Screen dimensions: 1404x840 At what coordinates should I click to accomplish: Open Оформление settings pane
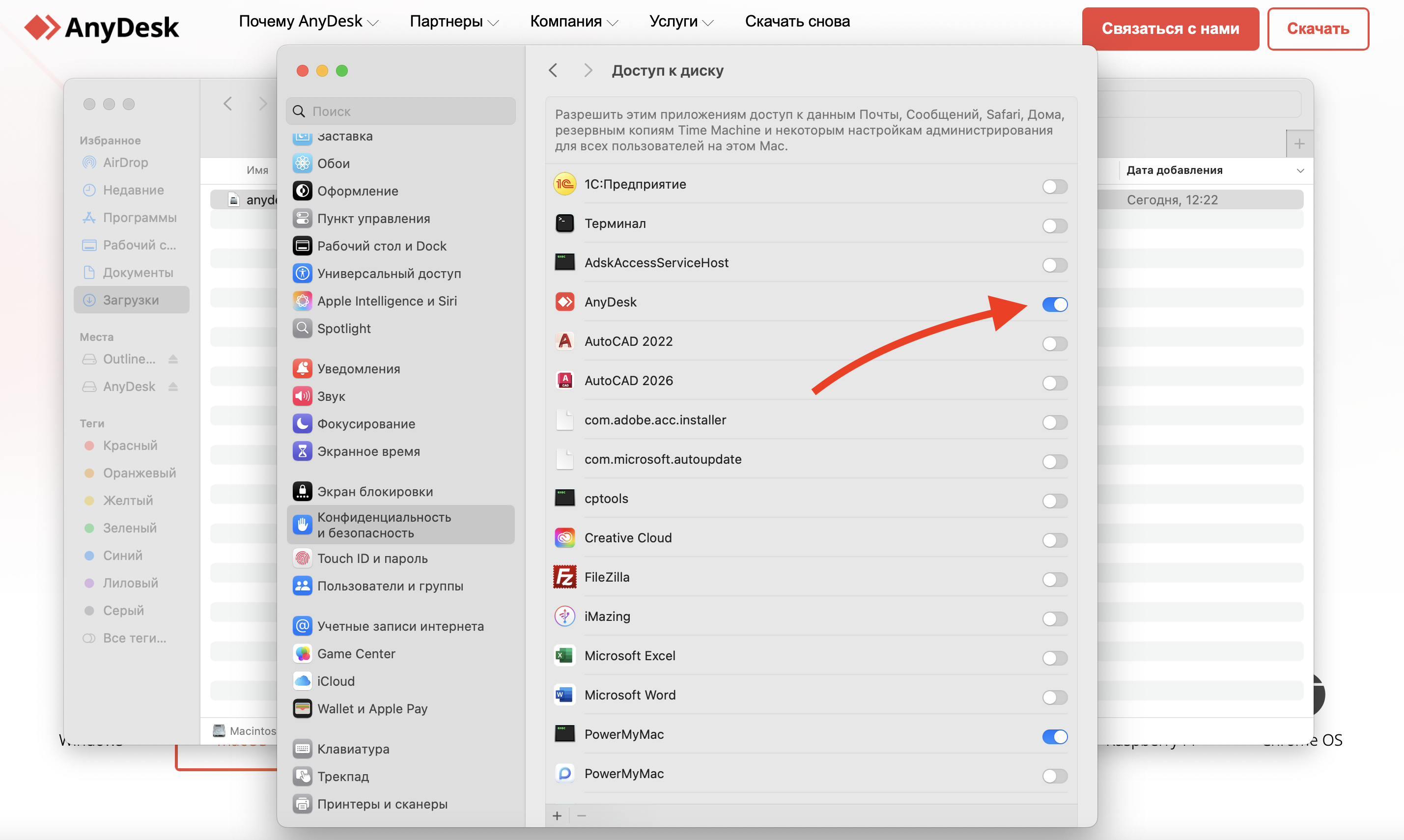click(401, 191)
